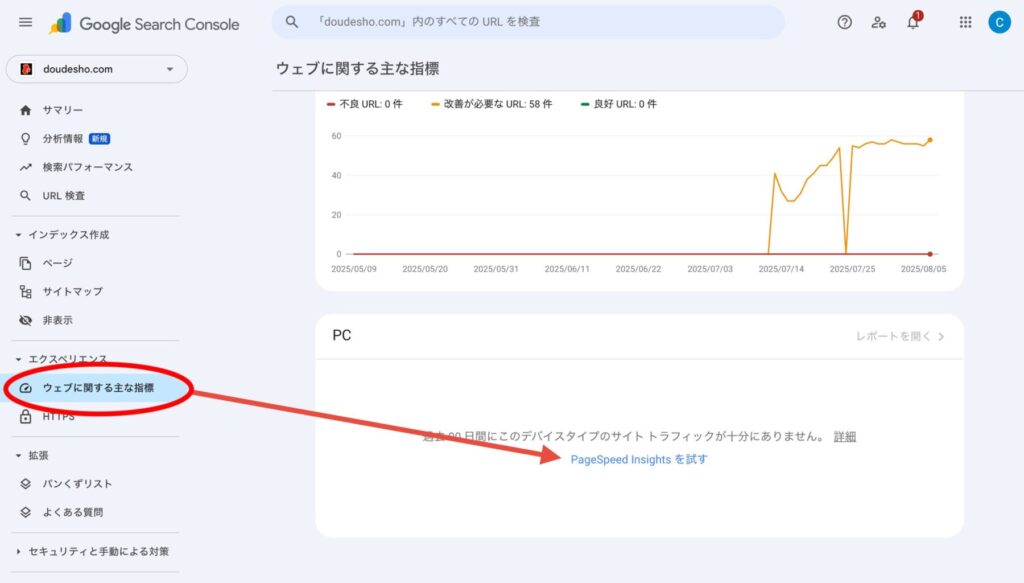Open the notifications bell
The width and height of the screenshot is (1024, 583).
tap(913, 22)
